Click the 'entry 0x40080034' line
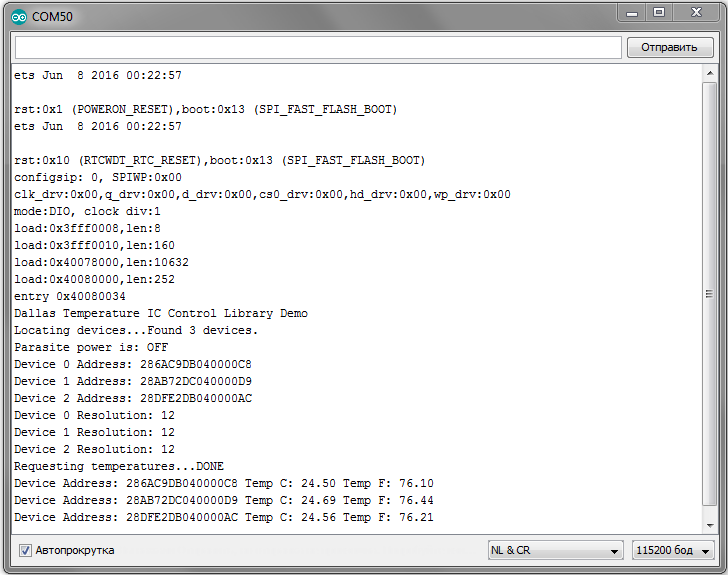The height and width of the screenshot is (575, 728). (70, 296)
